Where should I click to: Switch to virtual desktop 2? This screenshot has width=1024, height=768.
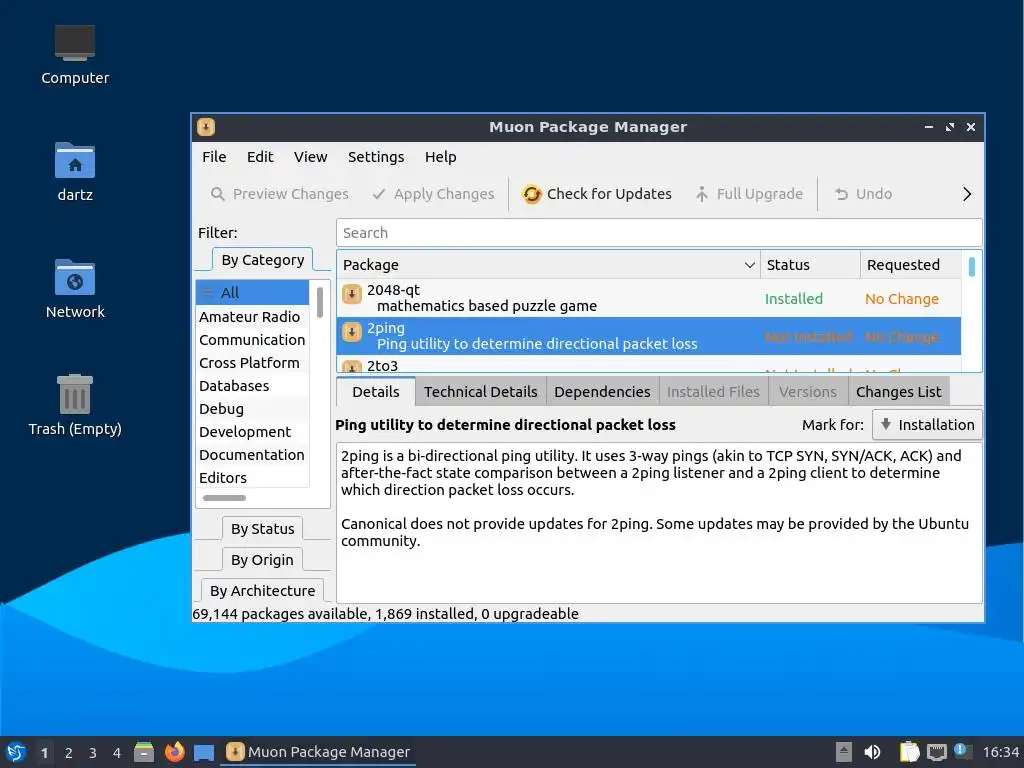(x=69, y=752)
